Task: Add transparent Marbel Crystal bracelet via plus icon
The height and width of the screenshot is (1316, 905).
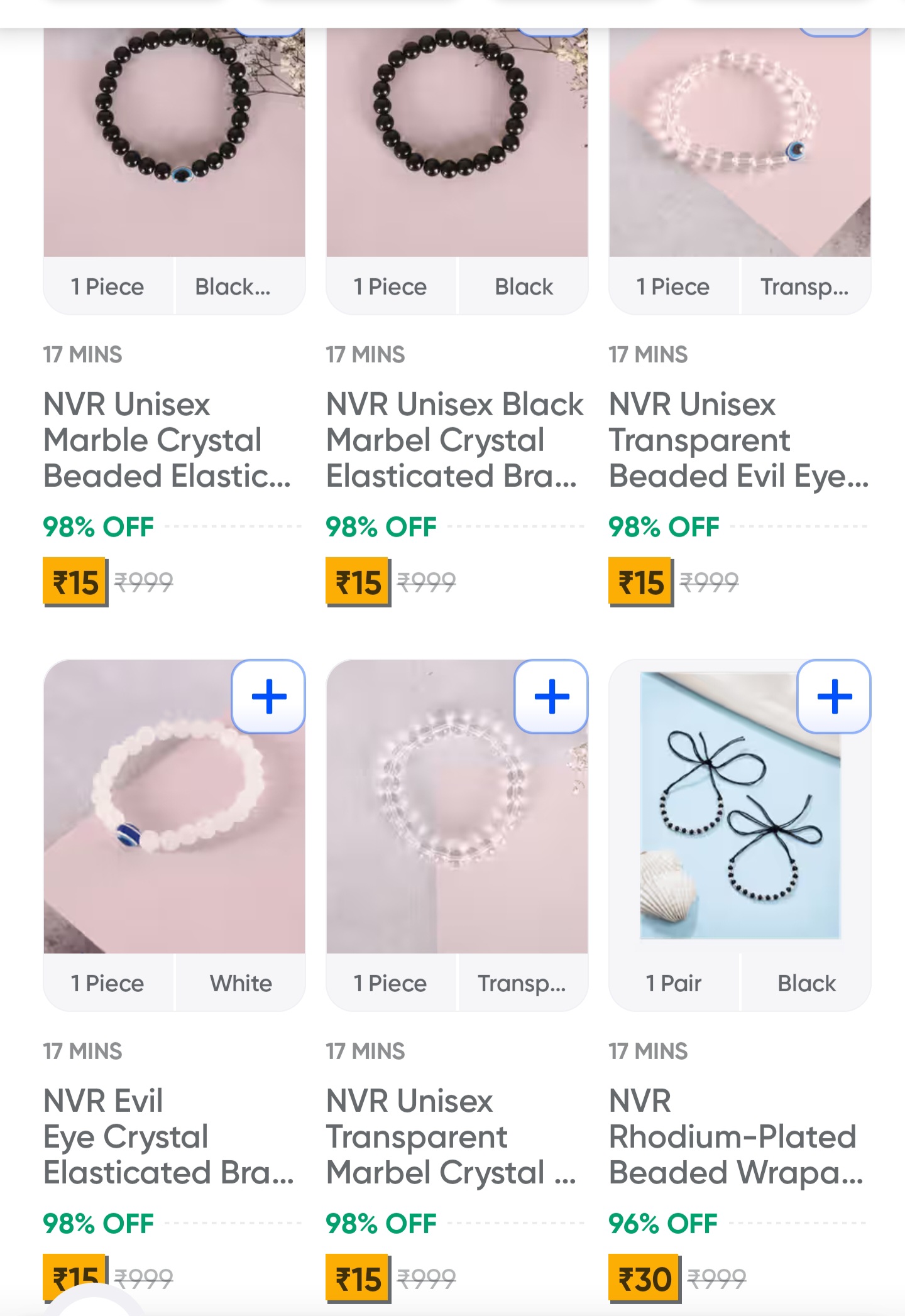Action: tap(551, 696)
